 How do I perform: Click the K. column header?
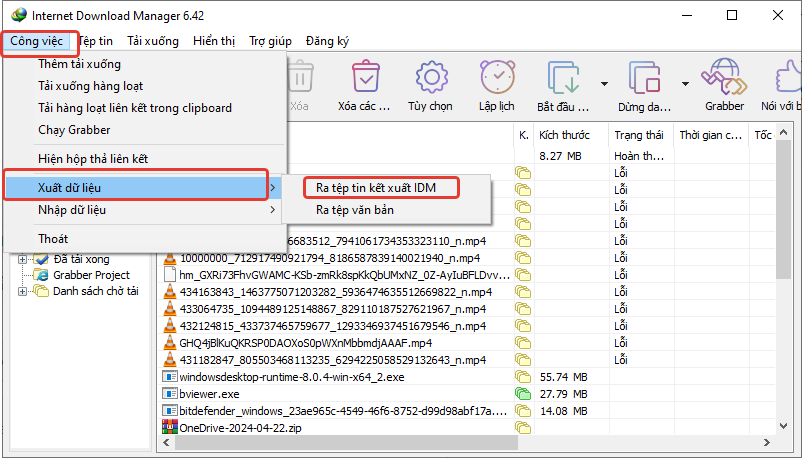524,135
